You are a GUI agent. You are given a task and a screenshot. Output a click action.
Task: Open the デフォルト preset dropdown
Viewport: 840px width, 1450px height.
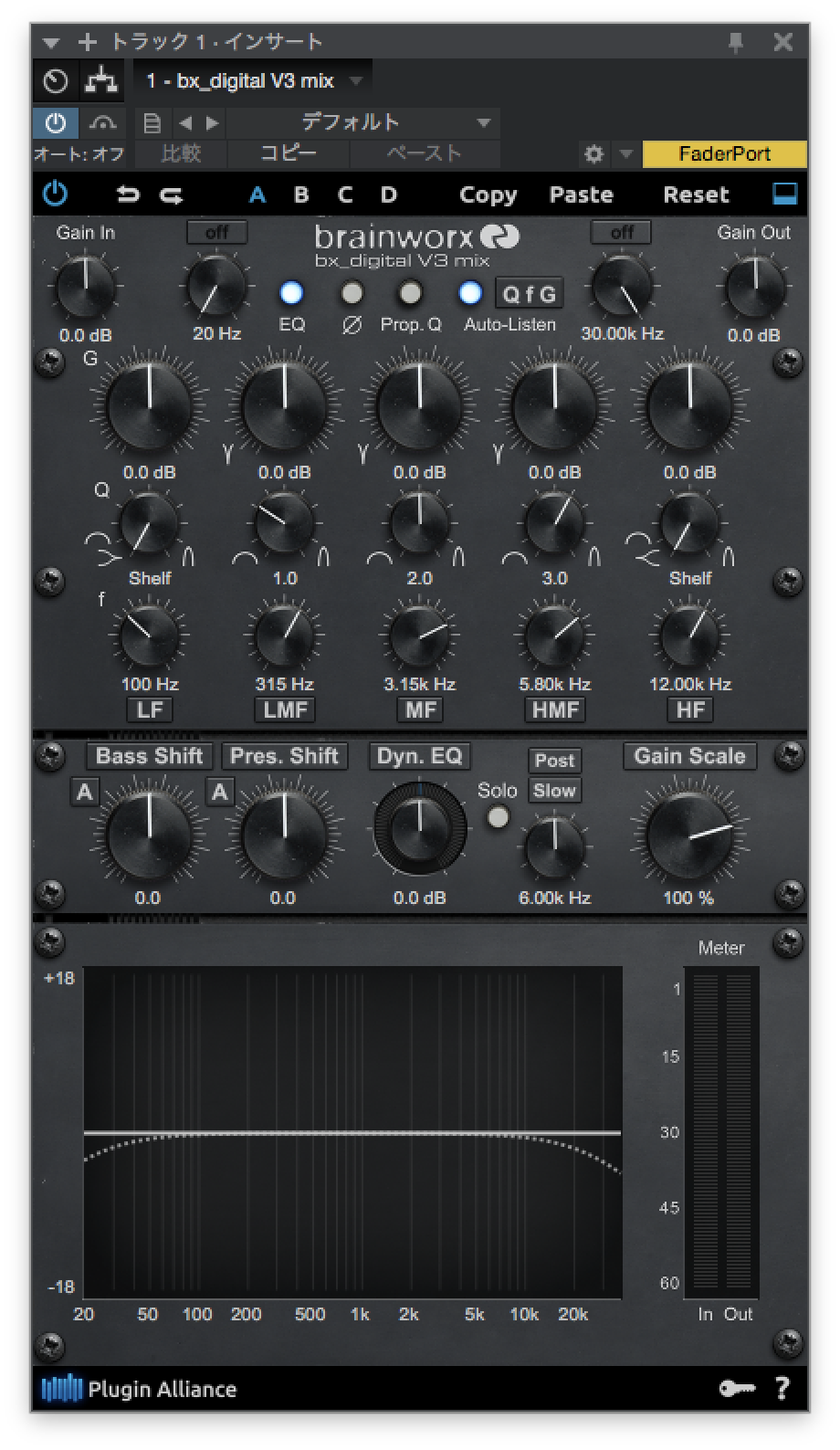click(362, 122)
